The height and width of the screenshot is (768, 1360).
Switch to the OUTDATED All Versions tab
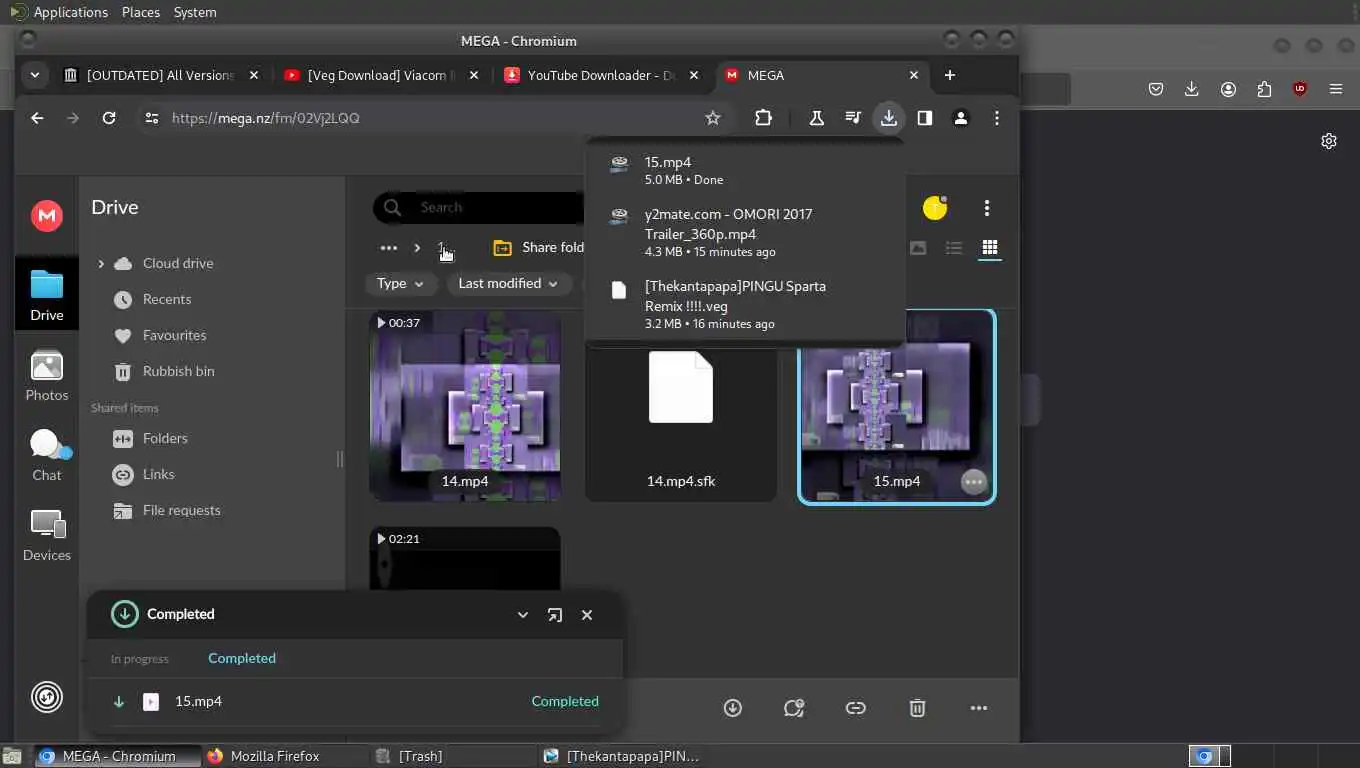pyautogui.click(x=160, y=75)
